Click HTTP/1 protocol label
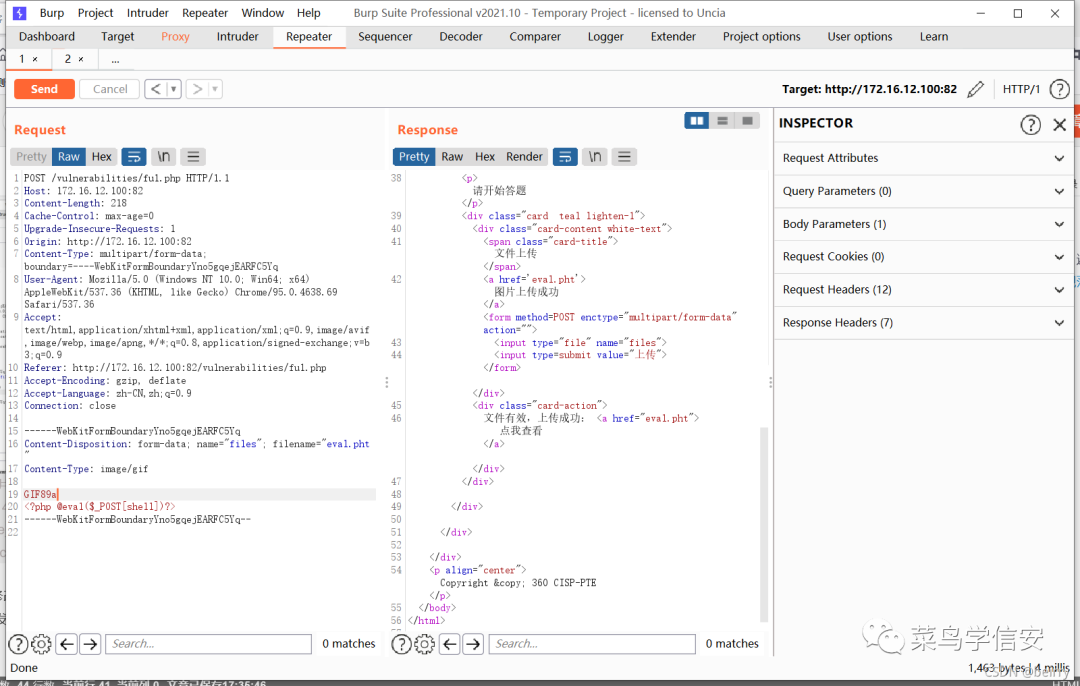 click(1021, 89)
